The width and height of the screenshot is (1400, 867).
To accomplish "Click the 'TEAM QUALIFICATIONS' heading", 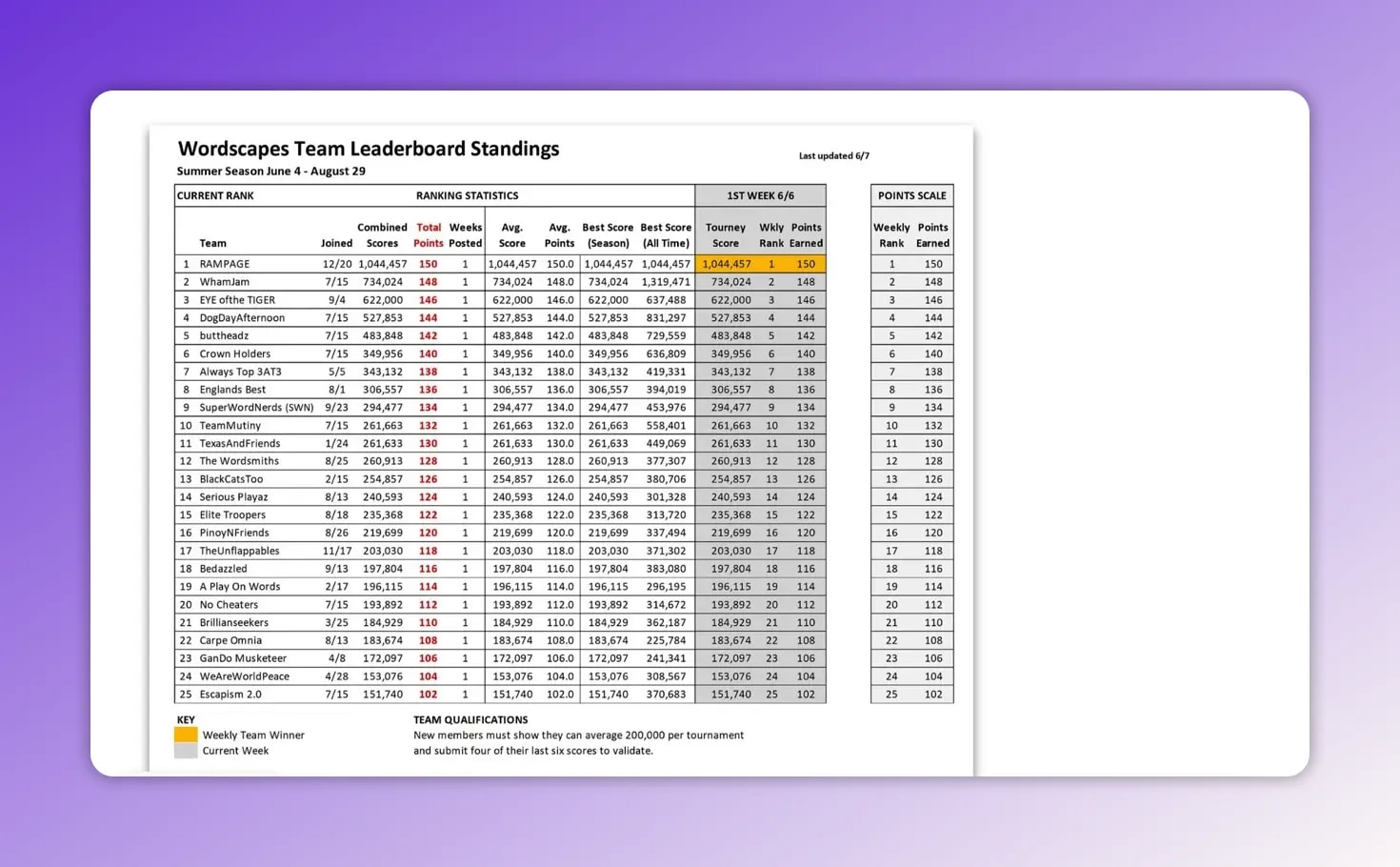I will click(470, 720).
